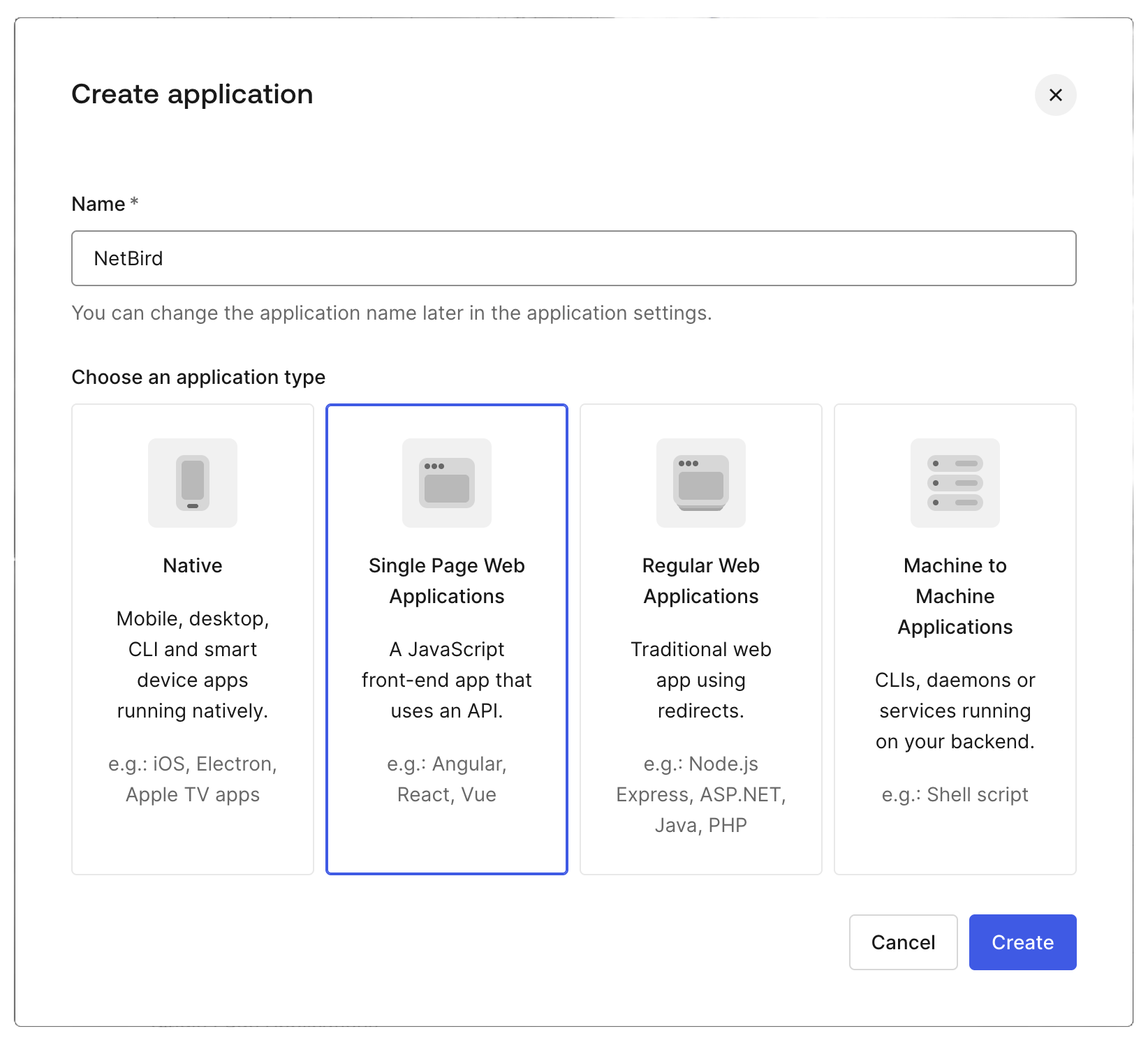Select the Machine to Machine Applications type
This screenshot has width=1148, height=1047.
[955, 639]
